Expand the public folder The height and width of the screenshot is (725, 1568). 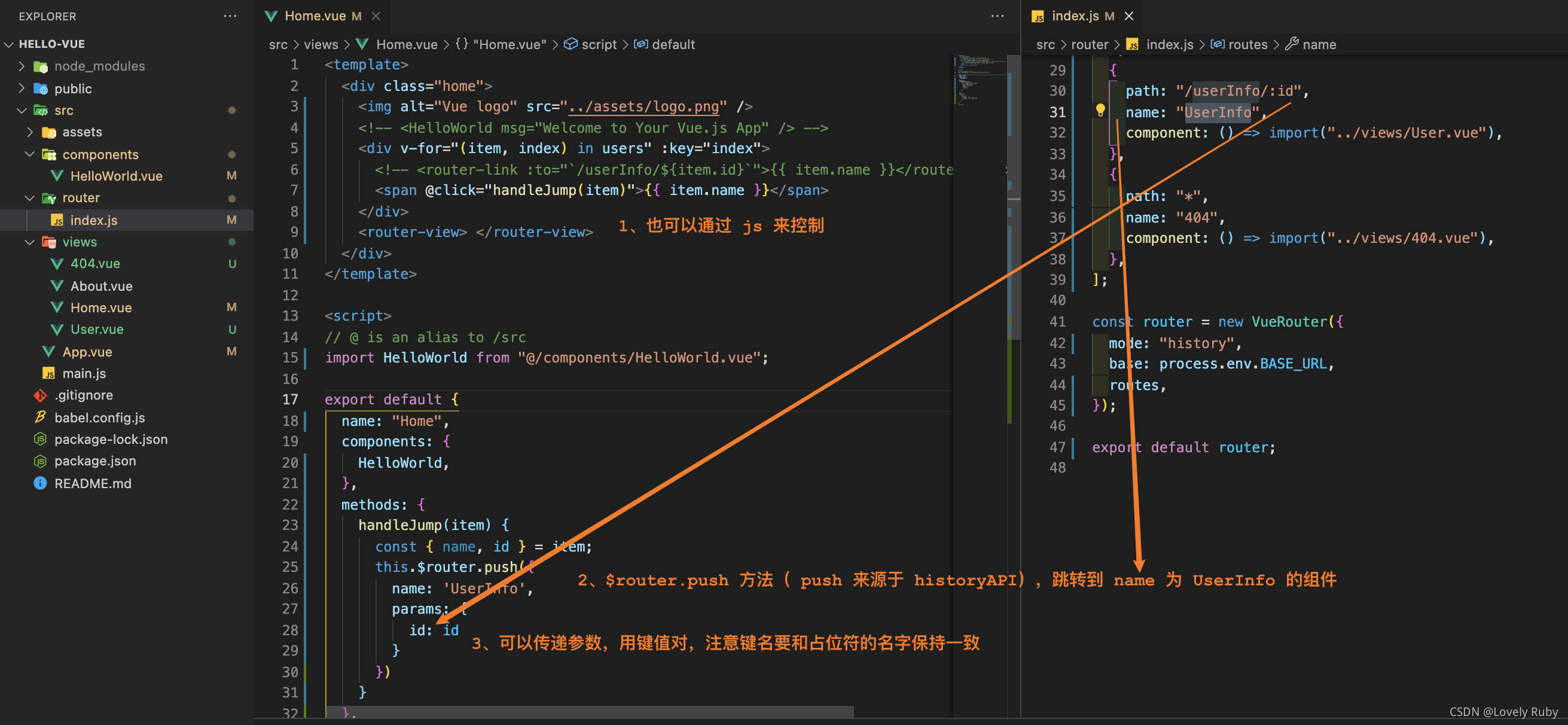pyautogui.click(x=22, y=89)
